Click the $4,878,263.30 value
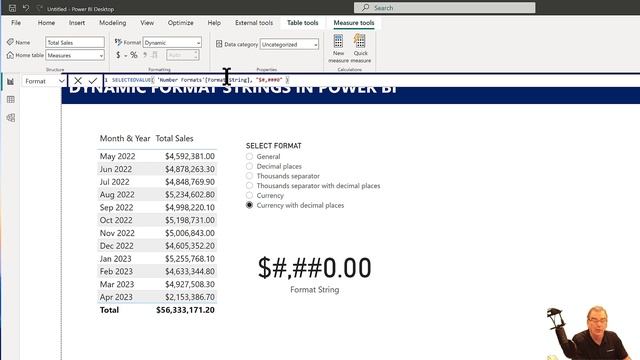The height and width of the screenshot is (360, 640). pos(190,169)
